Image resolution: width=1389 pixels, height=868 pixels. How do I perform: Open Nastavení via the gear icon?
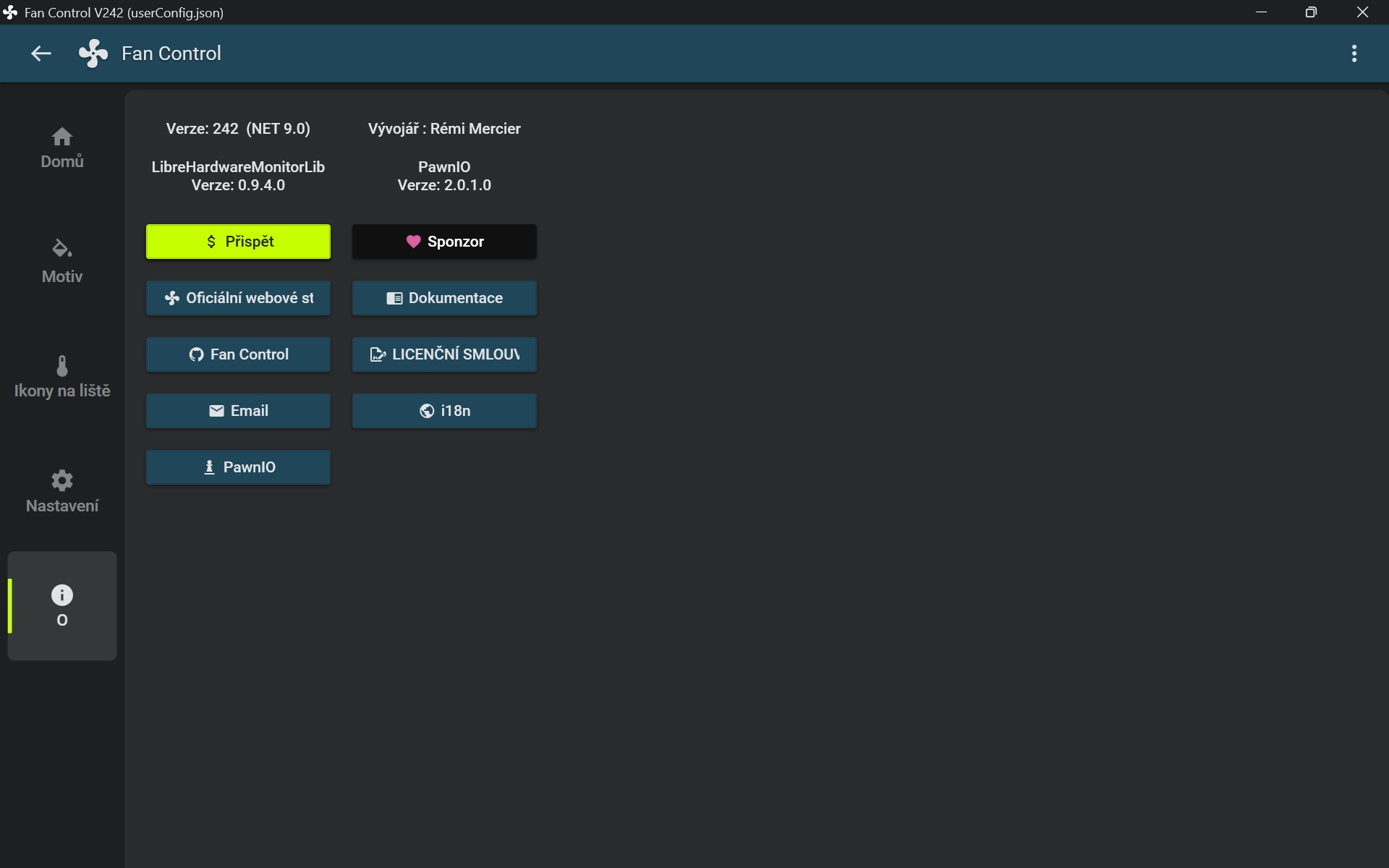(62, 481)
